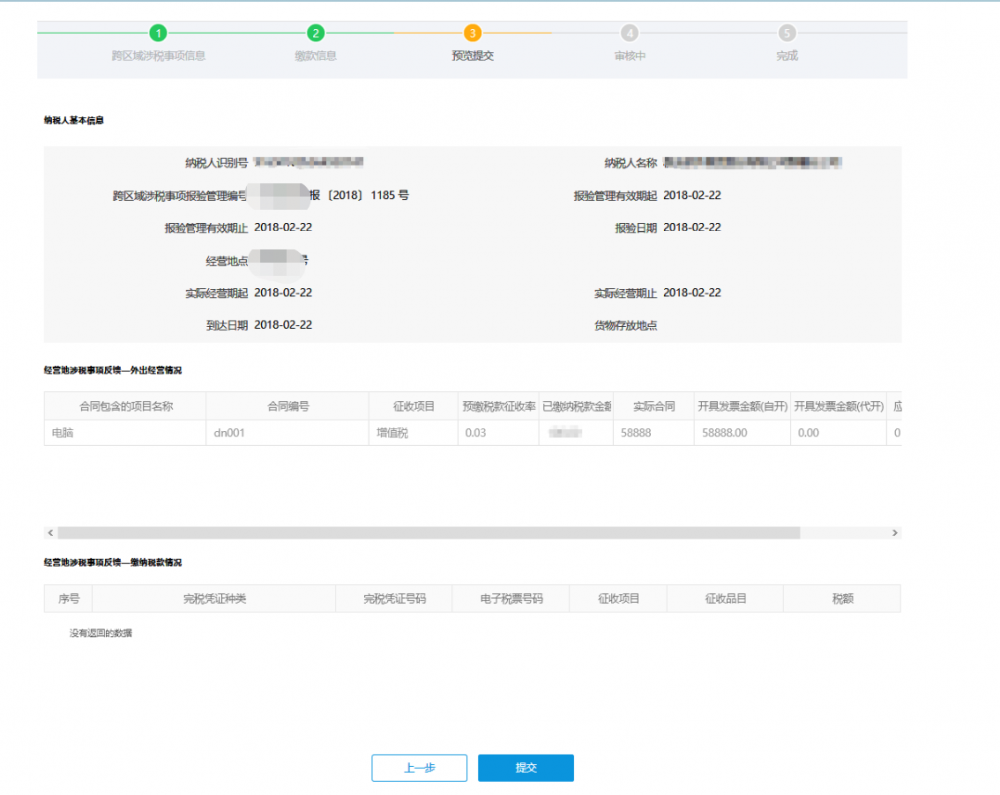Screen dimensions: 1000x795
Task: Click right arrow of horizontal scrollbar
Action: point(895,533)
